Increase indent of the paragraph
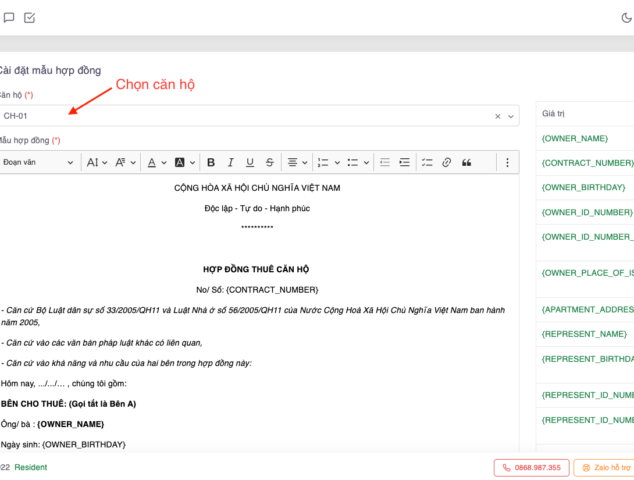The width and height of the screenshot is (634, 480). click(404, 162)
